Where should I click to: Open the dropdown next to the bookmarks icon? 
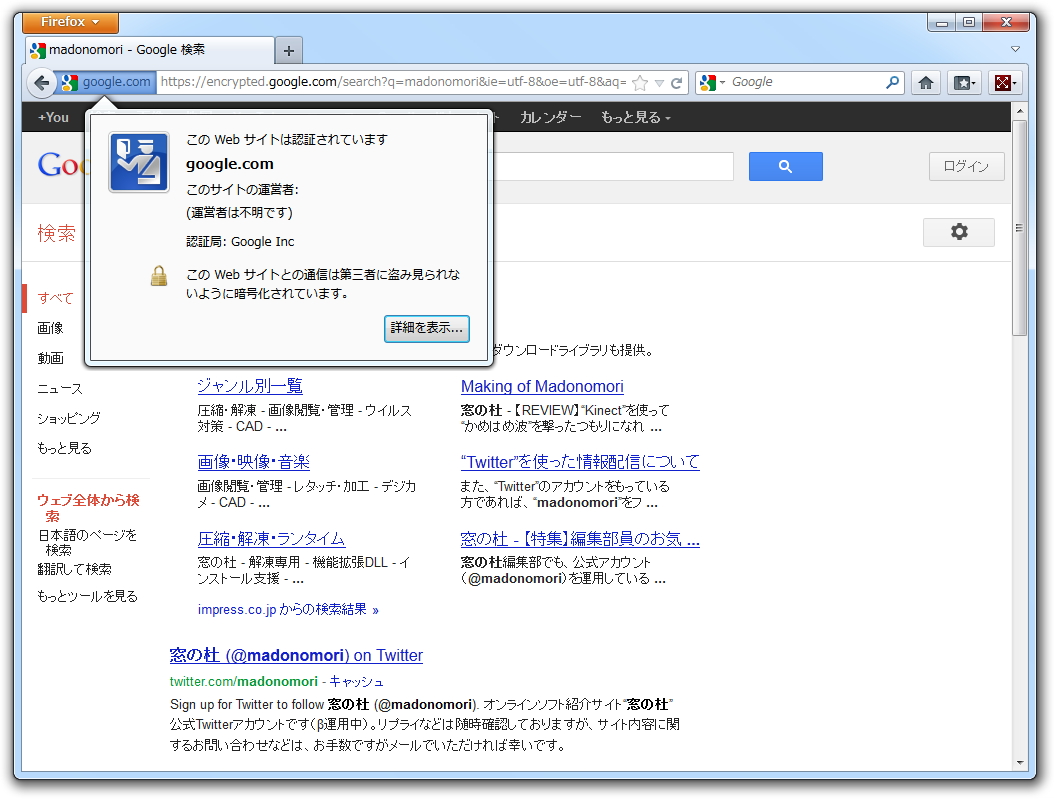[x=973, y=82]
